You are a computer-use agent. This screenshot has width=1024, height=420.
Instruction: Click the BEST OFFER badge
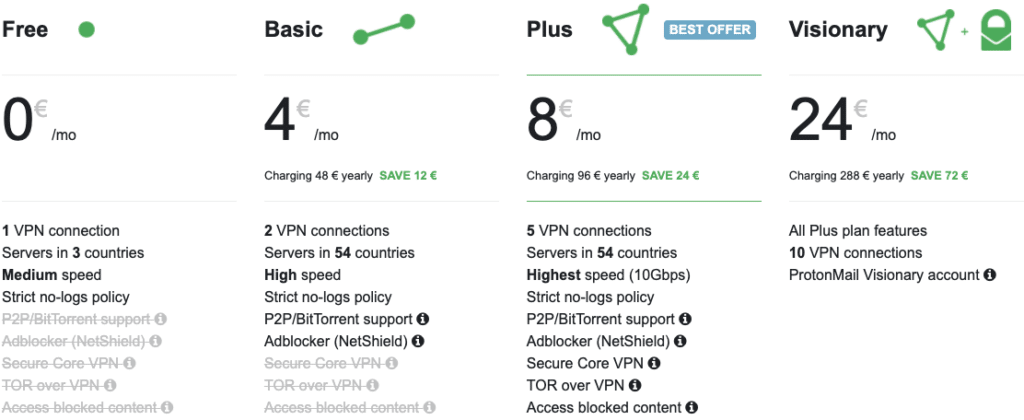[710, 29]
